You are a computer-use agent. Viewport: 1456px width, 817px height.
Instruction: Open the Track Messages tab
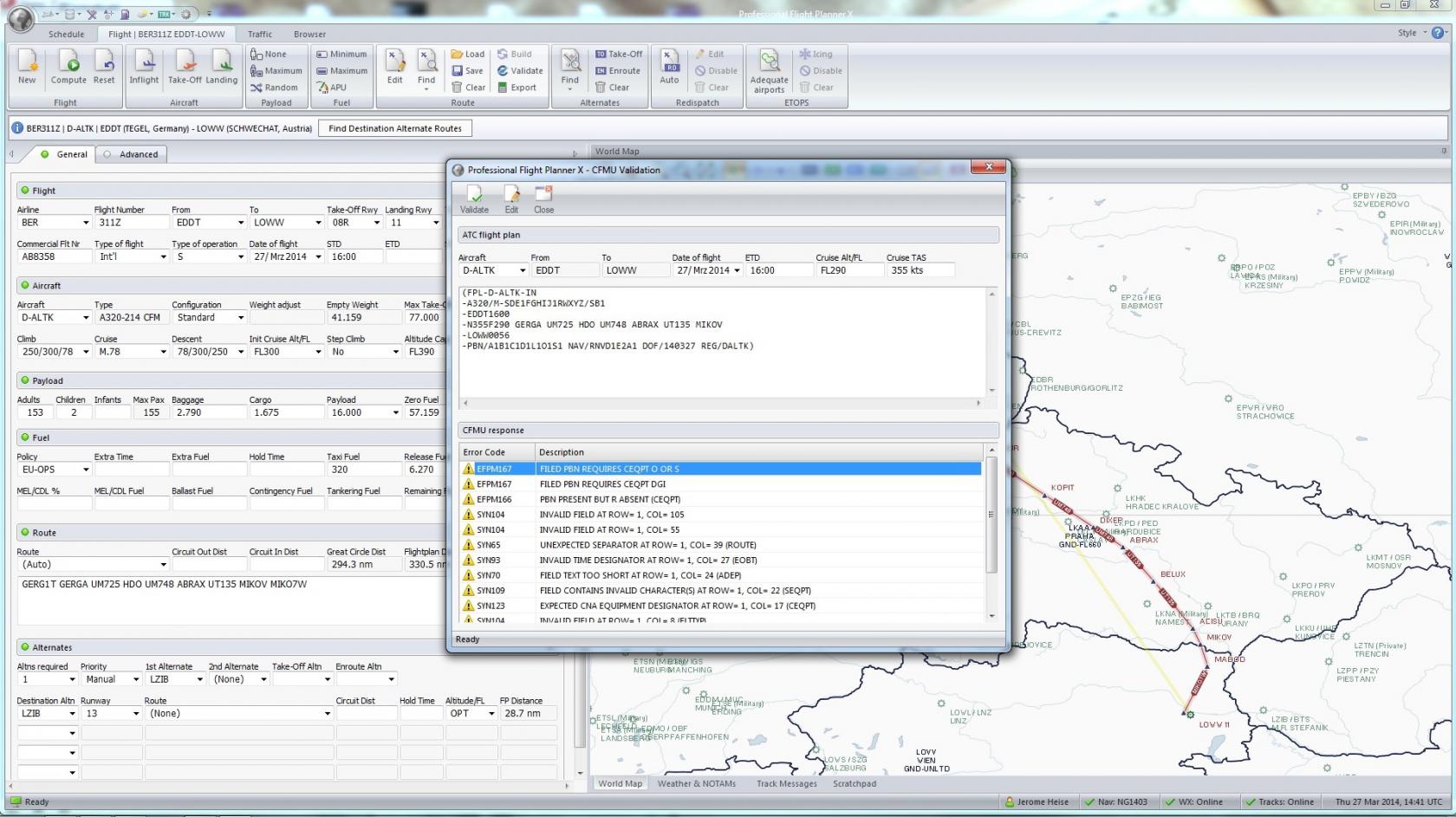[786, 783]
